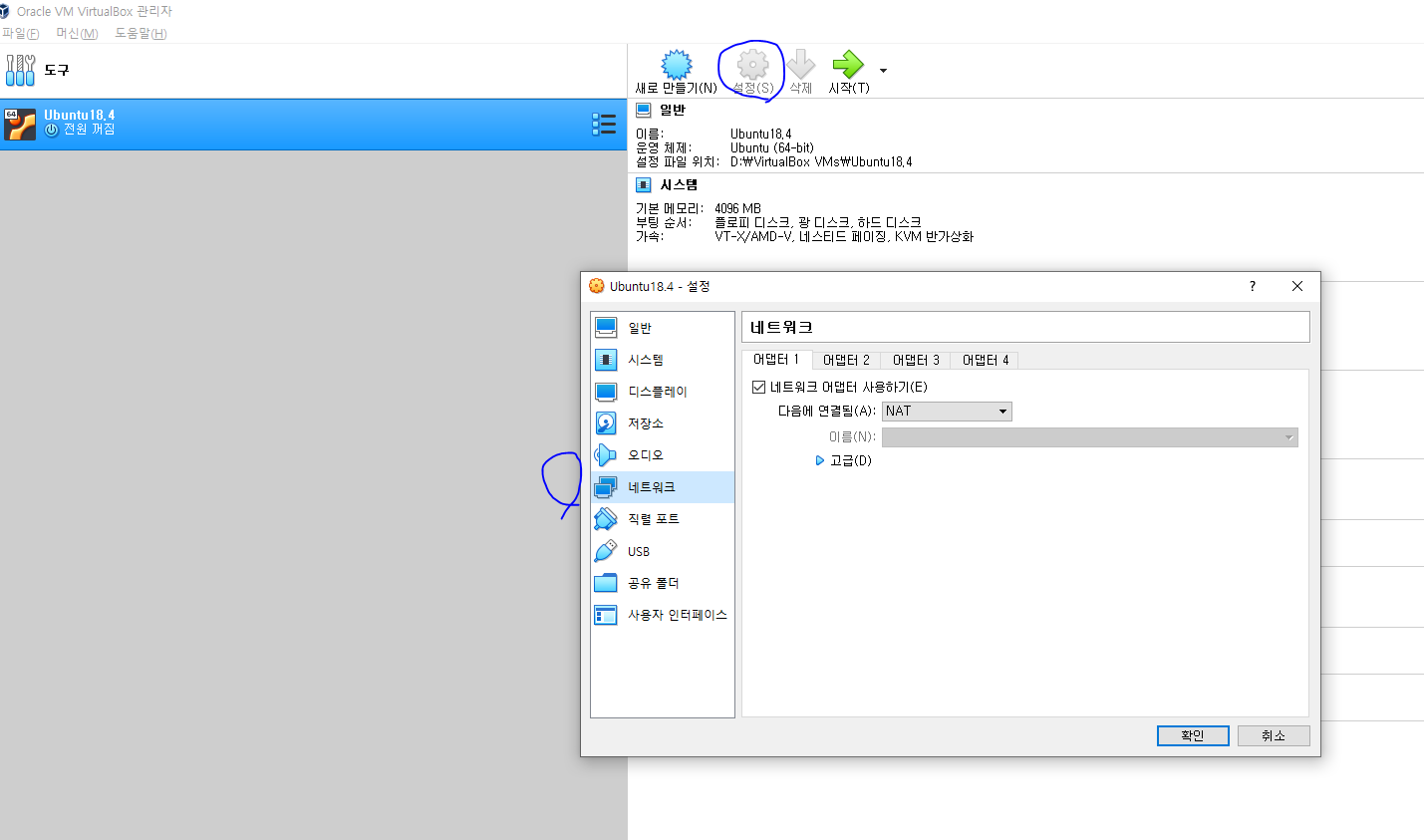
Task: Close the Ubuntu18.4 settings dialog
Action: tap(1297, 286)
